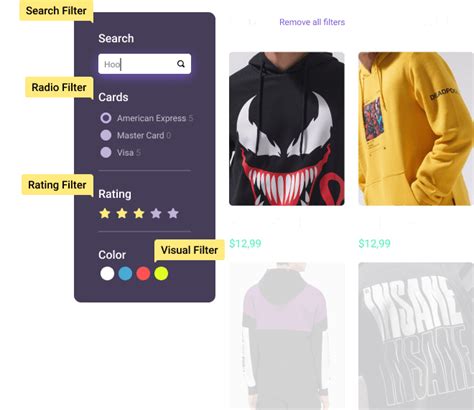Click the $12,99 price under Venom hoodie
The height and width of the screenshot is (410, 474).
point(245,243)
